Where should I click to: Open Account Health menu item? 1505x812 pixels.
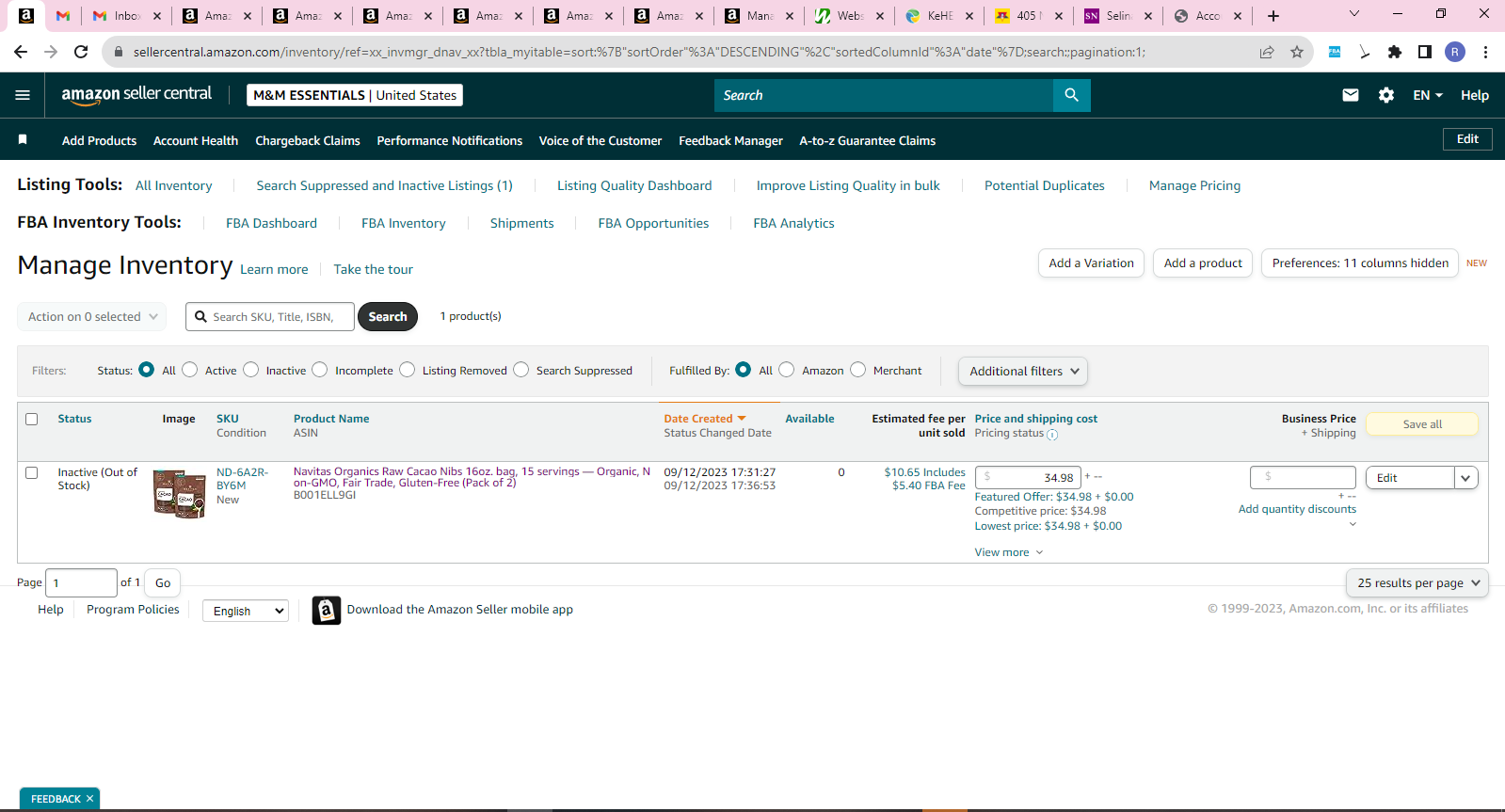click(x=196, y=140)
